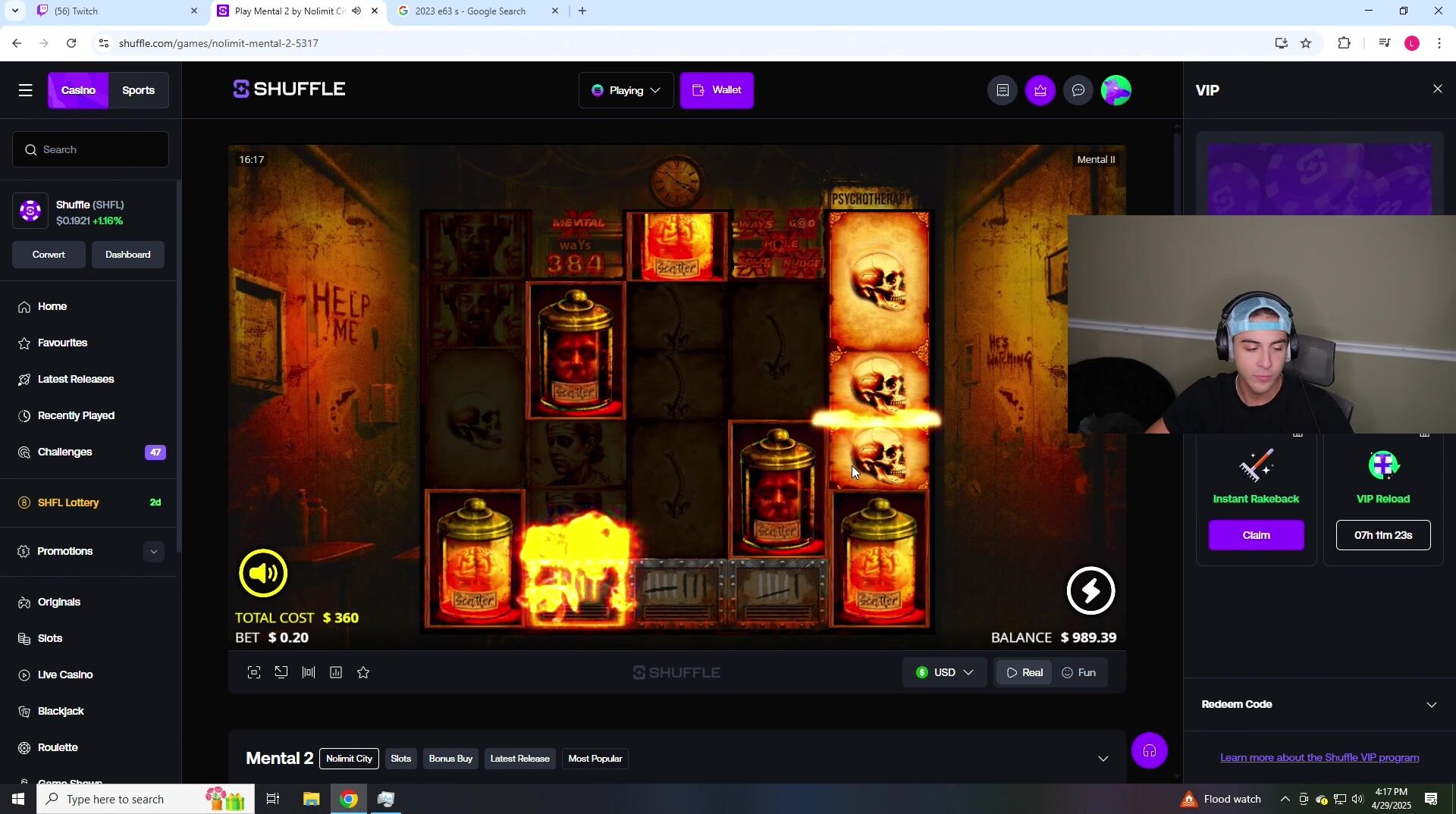Open the USD currency dropdown
Image resolution: width=1456 pixels, height=814 pixels.
[944, 673]
